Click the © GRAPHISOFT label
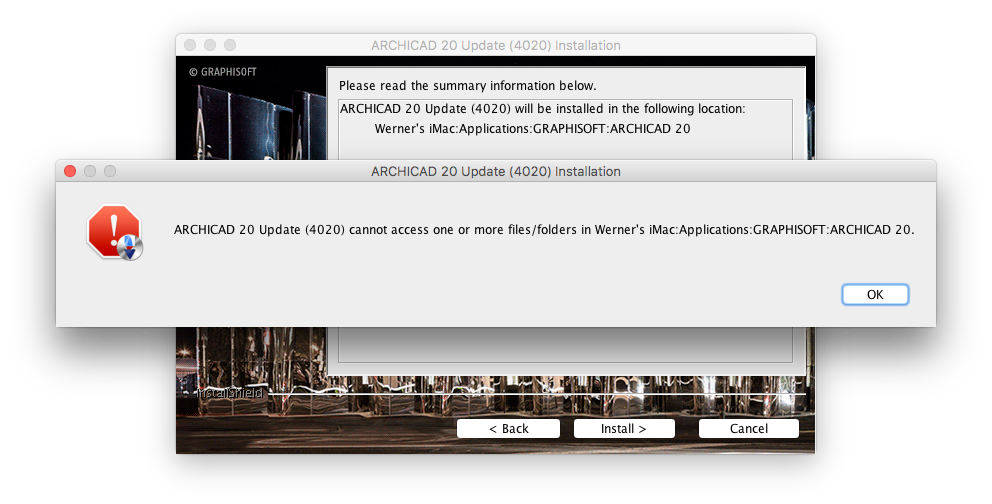The image size is (992, 504). tap(223, 72)
